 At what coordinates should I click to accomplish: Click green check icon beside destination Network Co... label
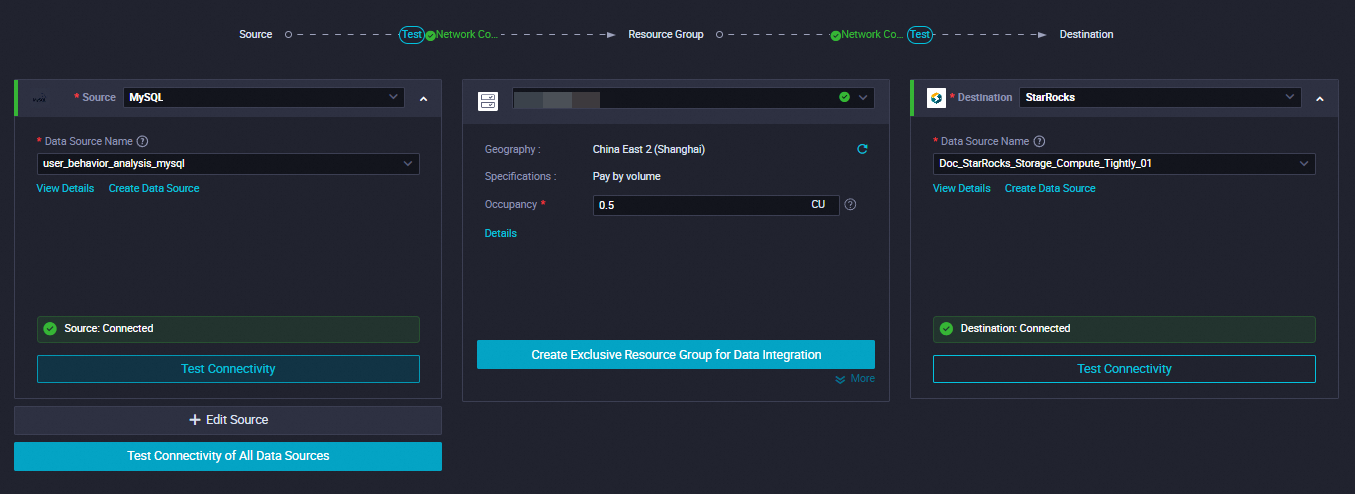tap(835, 35)
